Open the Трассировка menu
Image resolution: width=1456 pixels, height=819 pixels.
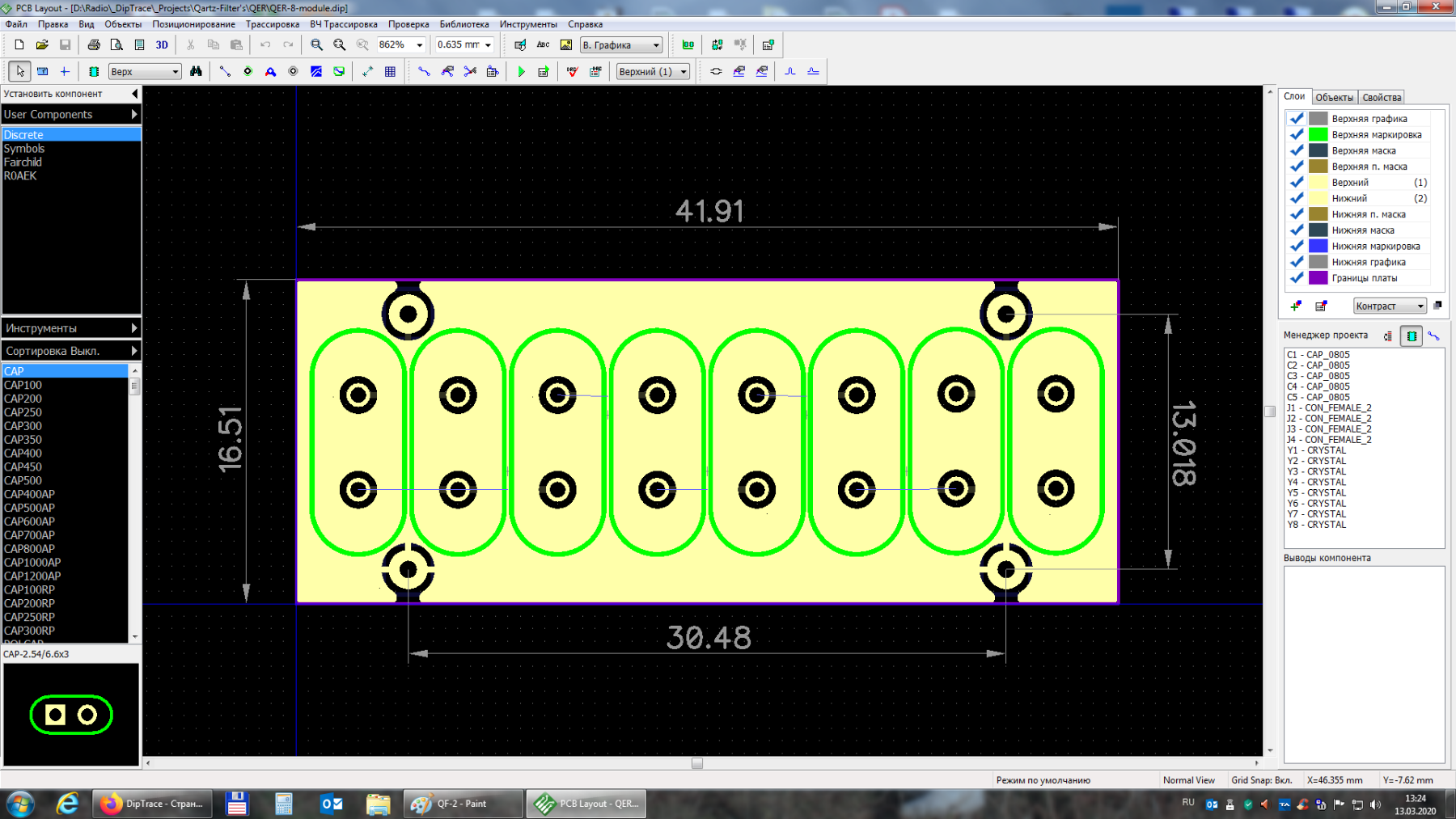click(272, 24)
